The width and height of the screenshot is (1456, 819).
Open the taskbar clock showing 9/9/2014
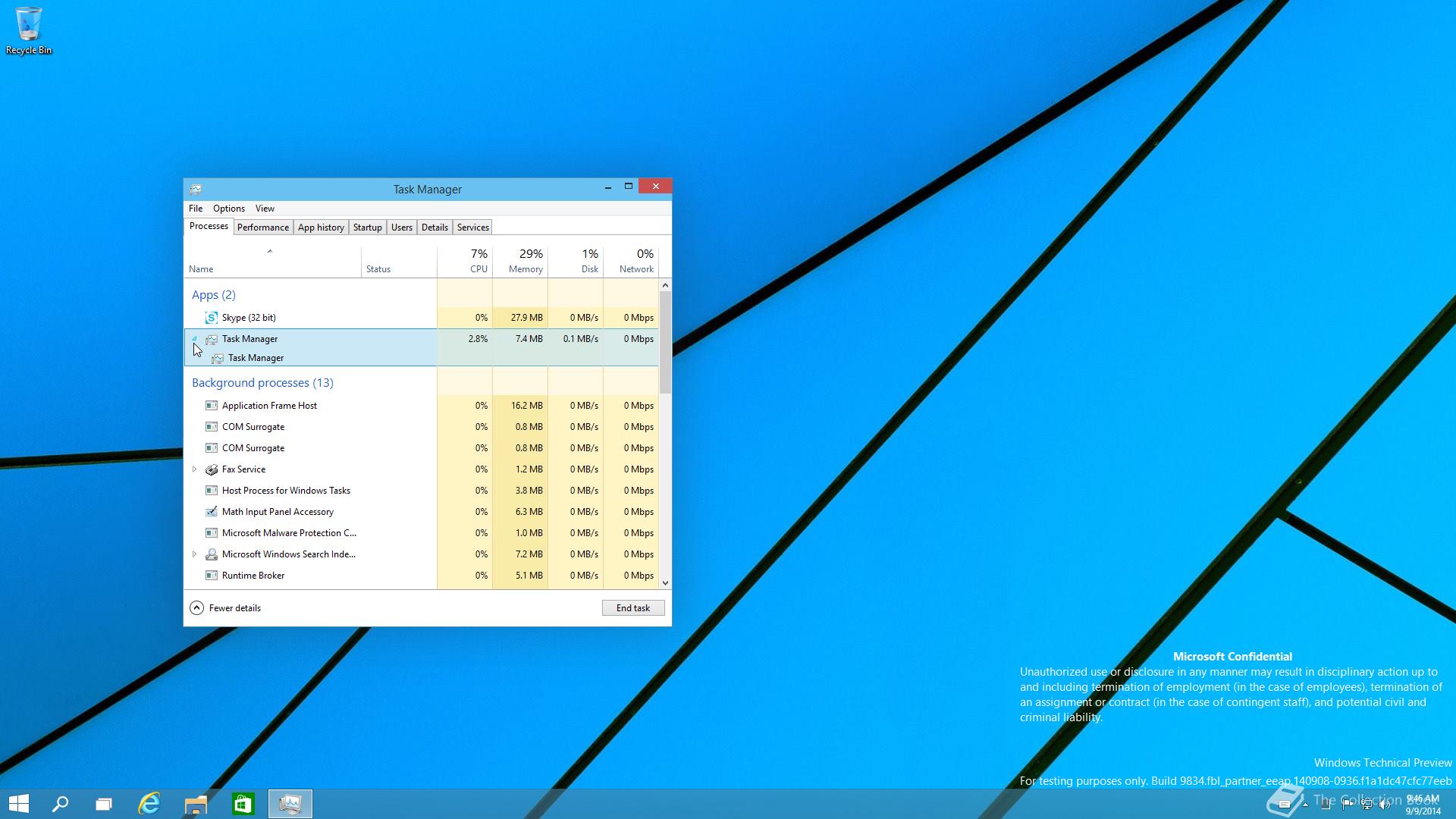(1423, 805)
